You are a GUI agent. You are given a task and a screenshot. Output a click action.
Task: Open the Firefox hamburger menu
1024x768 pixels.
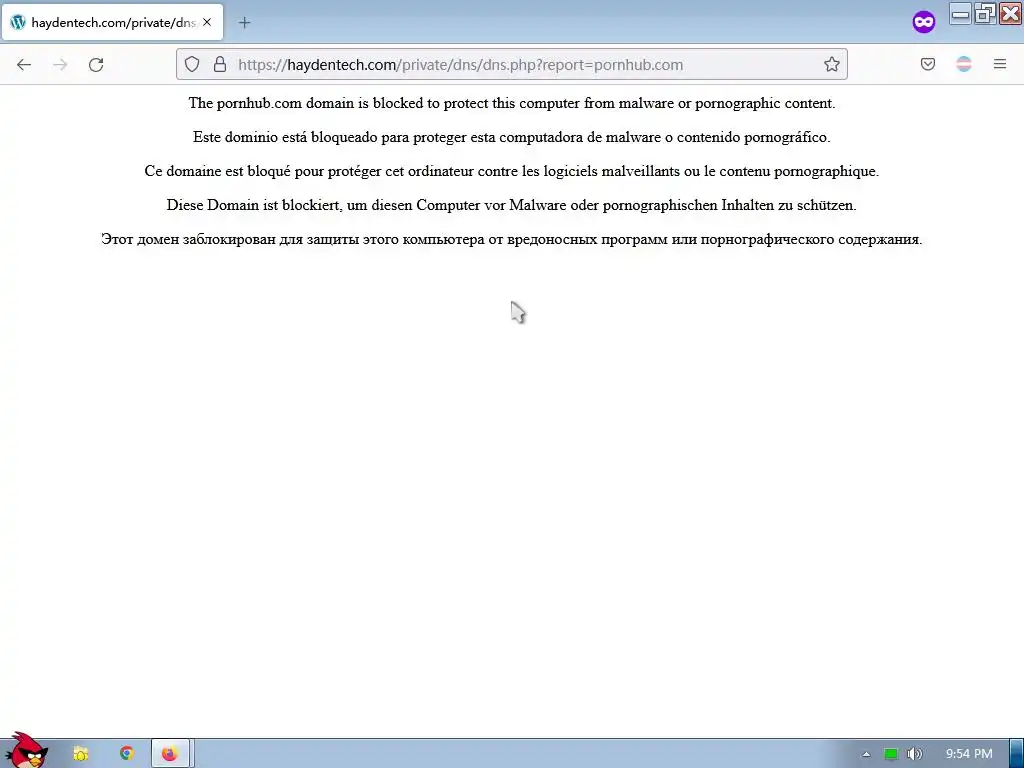pos(1000,64)
